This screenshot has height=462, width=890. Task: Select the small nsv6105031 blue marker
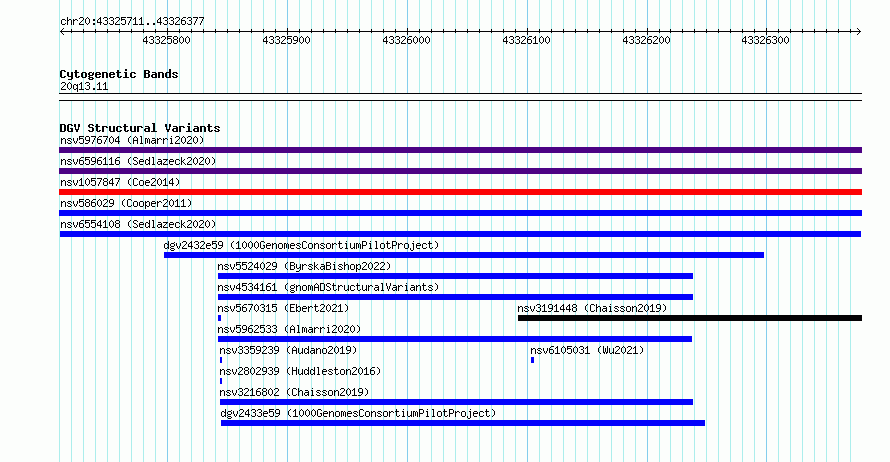point(532,360)
